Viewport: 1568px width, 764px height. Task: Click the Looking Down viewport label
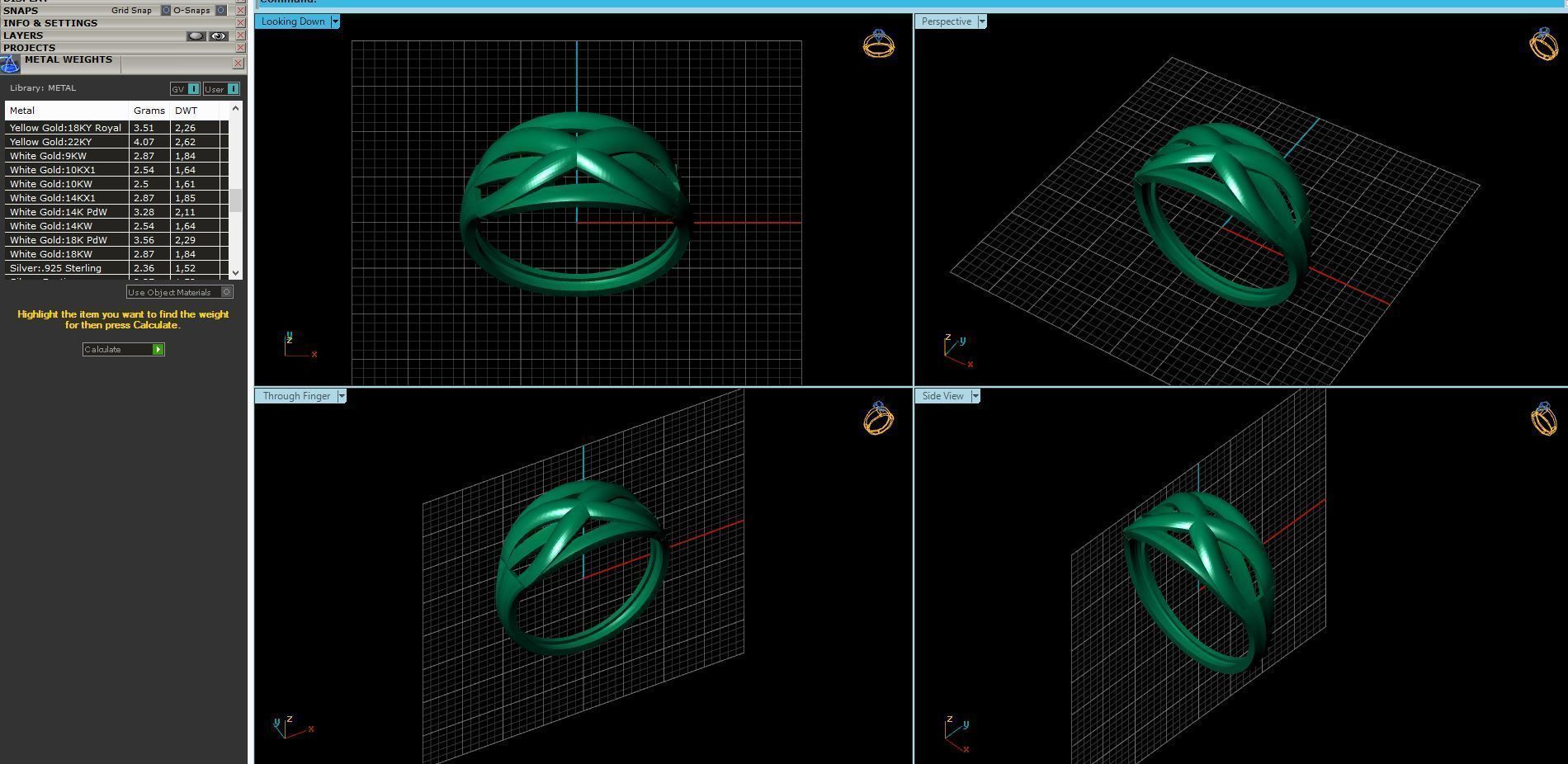pos(293,21)
